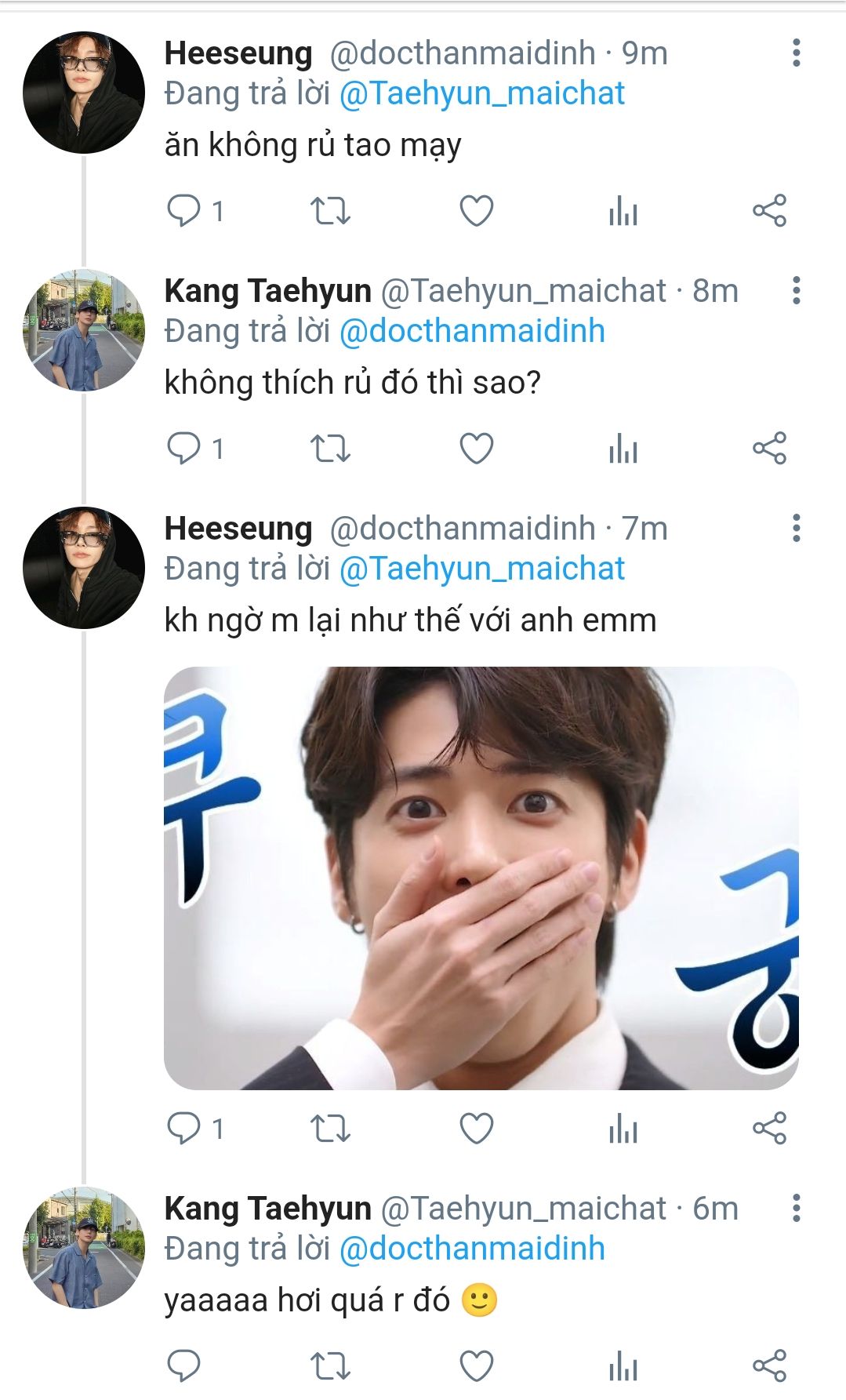The height and width of the screenshot is (1400, 846).
Task: Retweet Heeseung's 'ăn không rủ tao mạy' tweet
Action: coord(330,211)
